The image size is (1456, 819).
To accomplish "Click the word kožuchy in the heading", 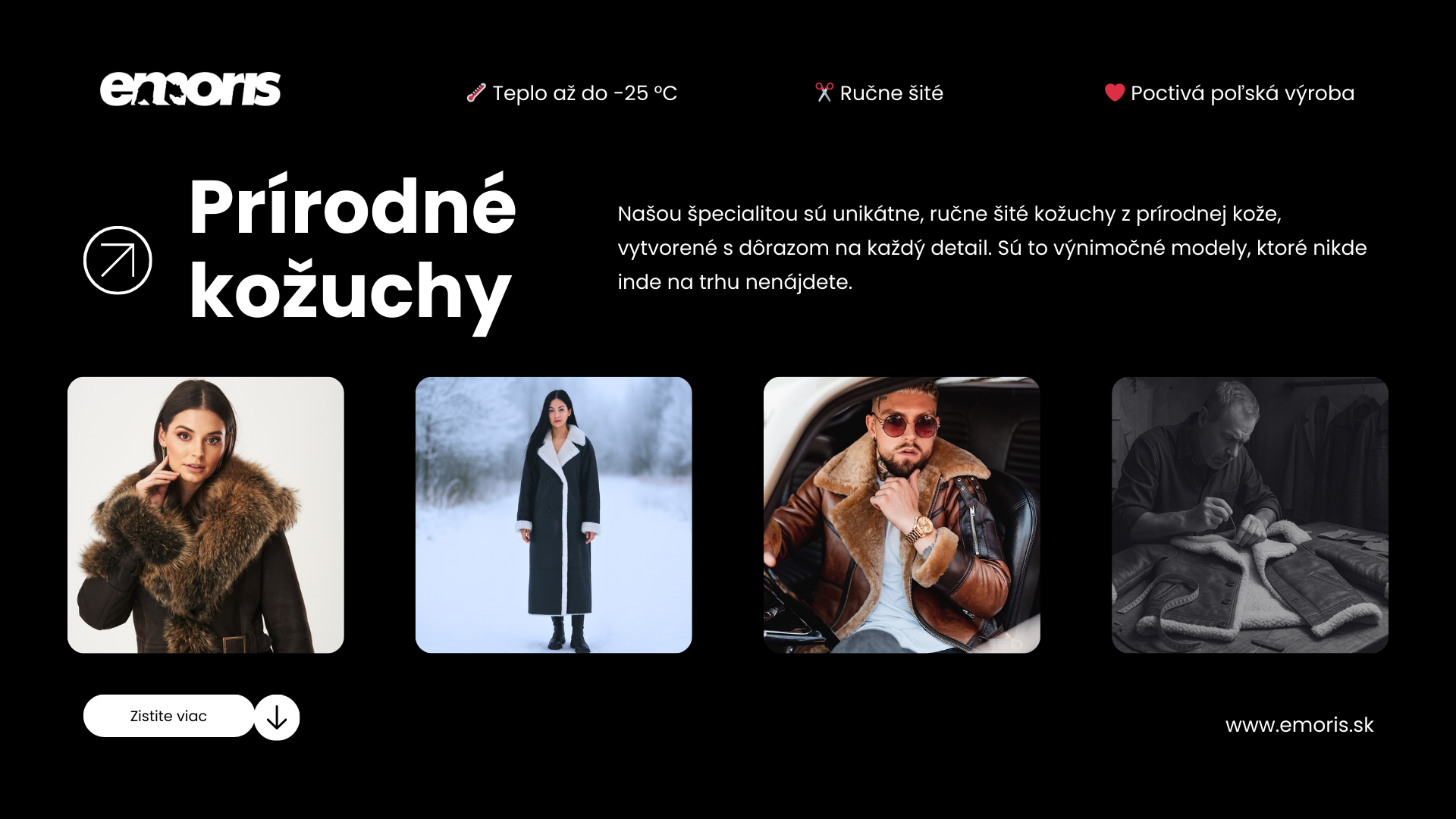I will [x=350, y=294].
